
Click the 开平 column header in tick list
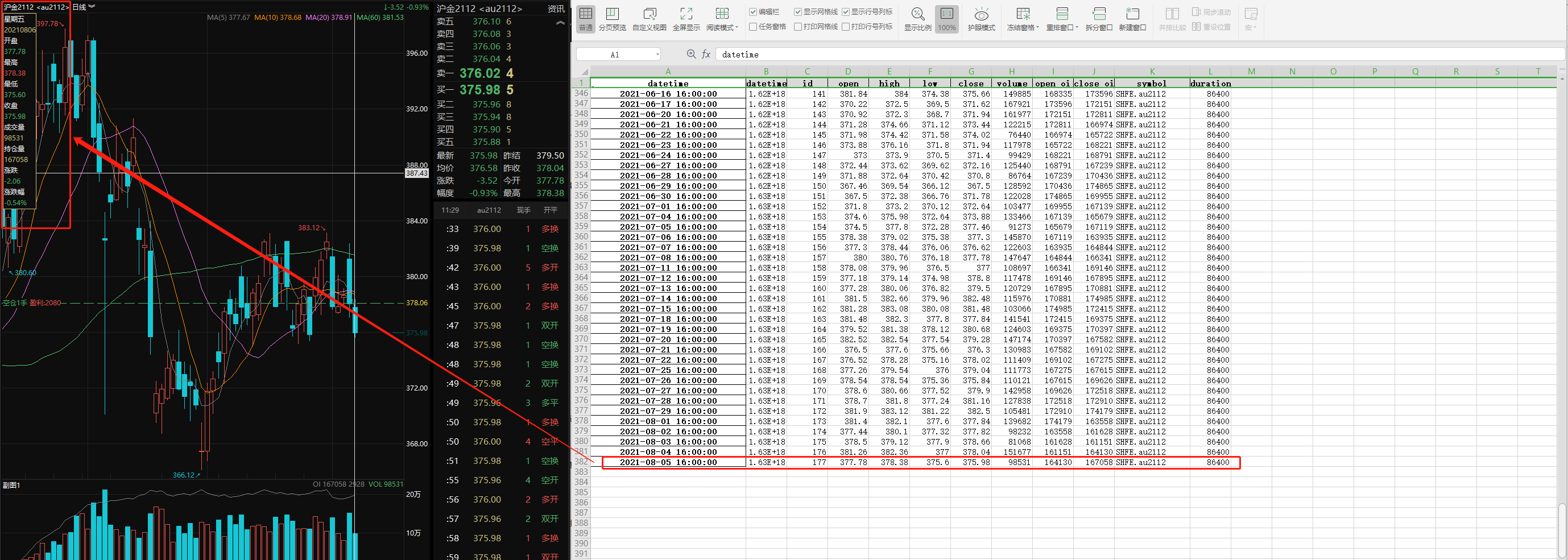tap(551, 210)
